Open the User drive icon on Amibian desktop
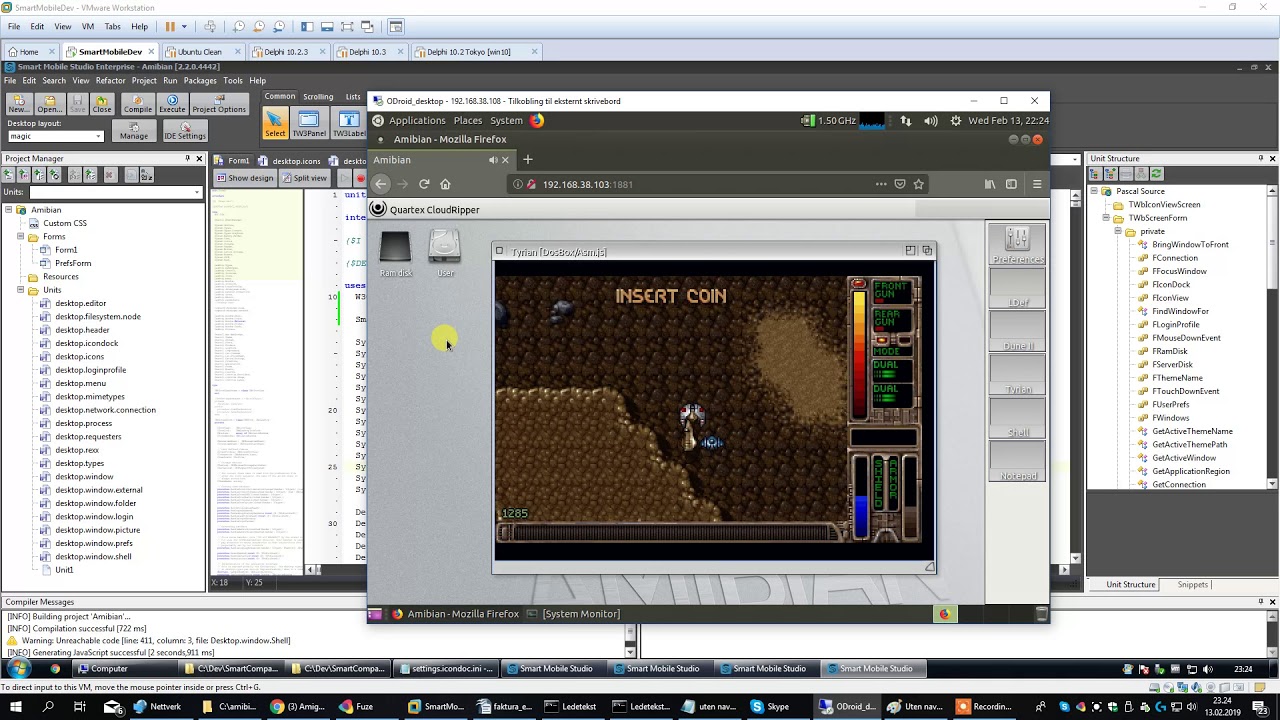This screenshot has width=1280, height=720. point(445,254)
